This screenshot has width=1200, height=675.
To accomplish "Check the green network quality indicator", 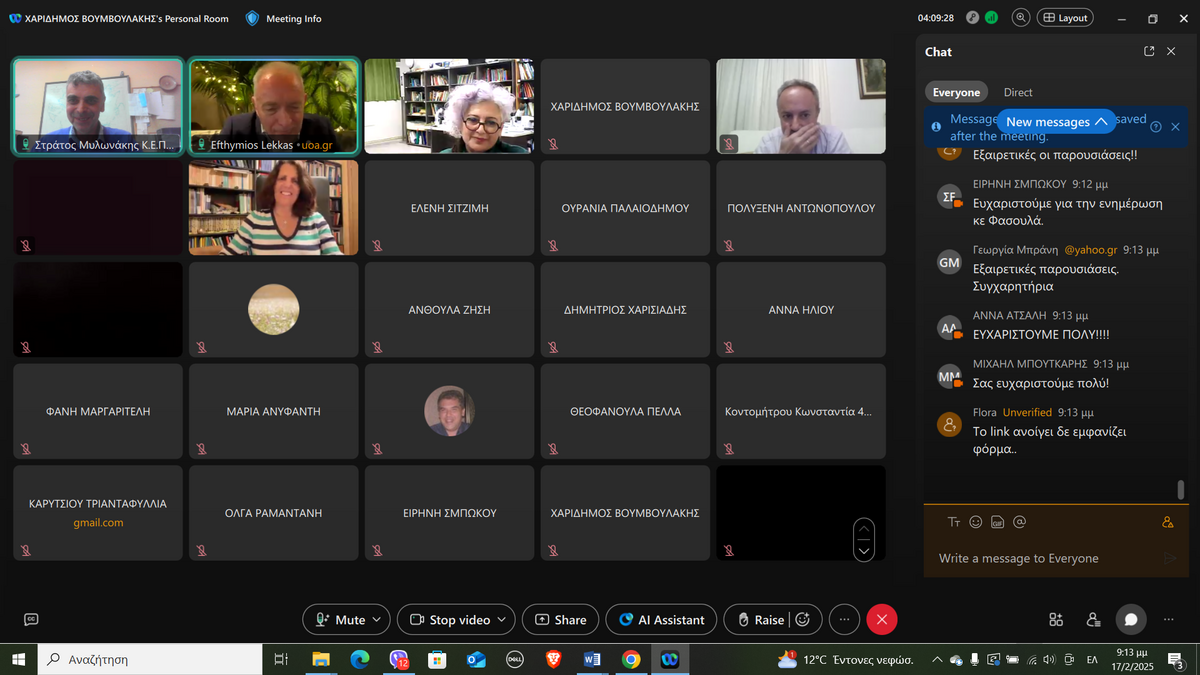I will (991, 18).
